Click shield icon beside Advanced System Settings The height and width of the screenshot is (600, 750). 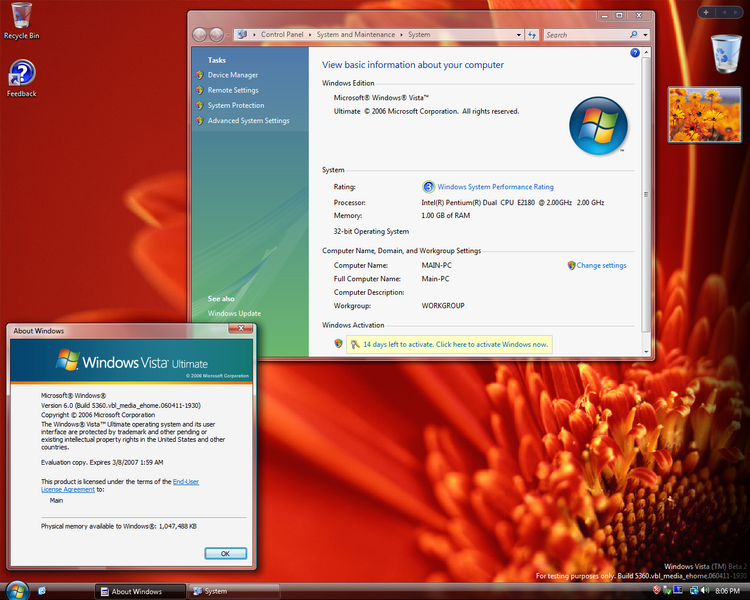point(199,121)
